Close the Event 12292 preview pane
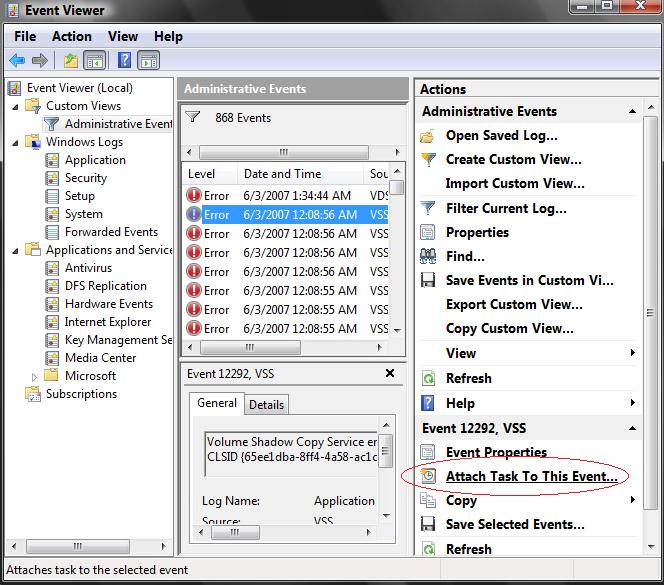 coord(390,373)
